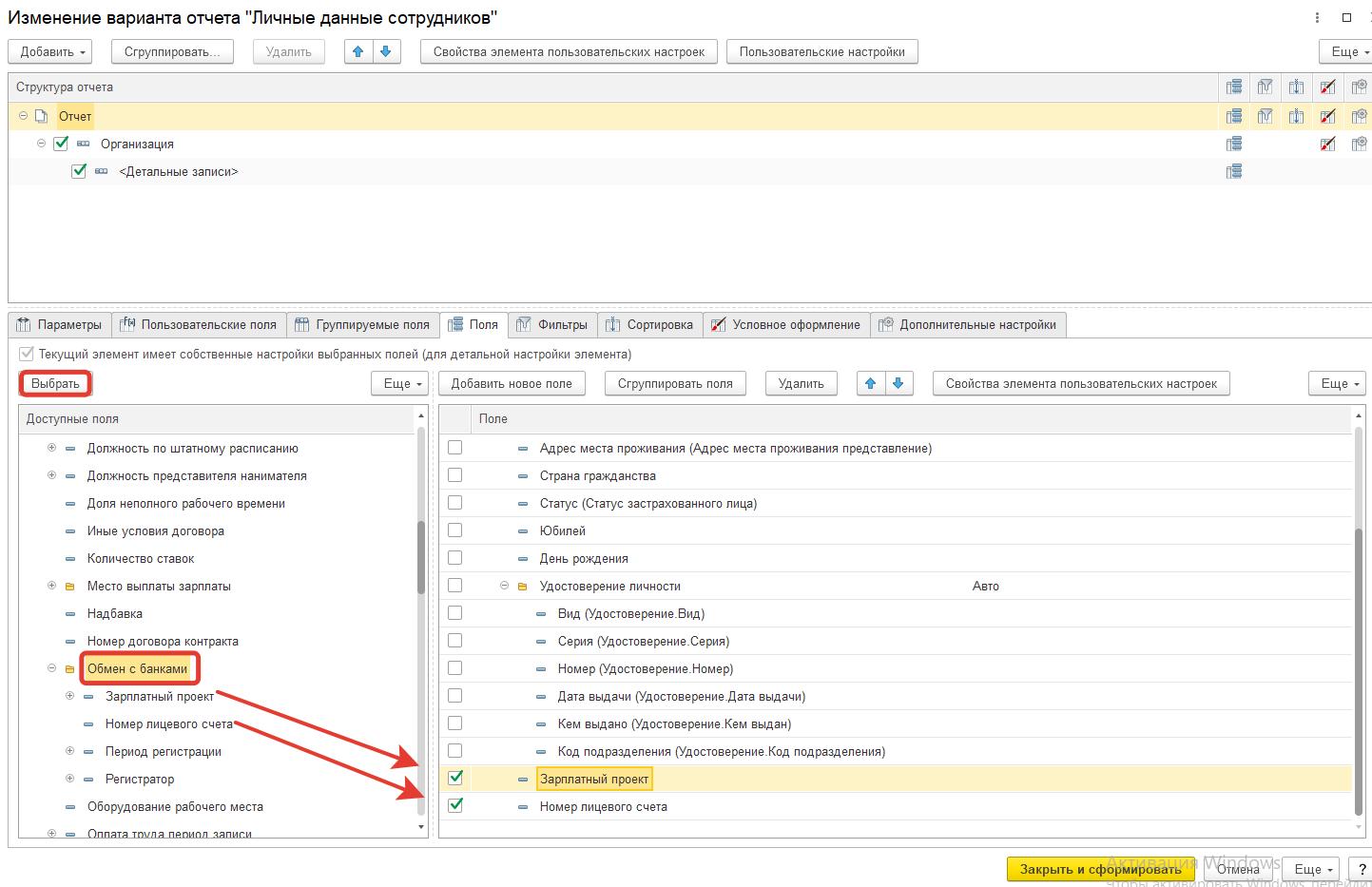The width and height of the screenshot is (1372, 887).
Task: Open the Условное оформление tab
Action: point(785,325)
